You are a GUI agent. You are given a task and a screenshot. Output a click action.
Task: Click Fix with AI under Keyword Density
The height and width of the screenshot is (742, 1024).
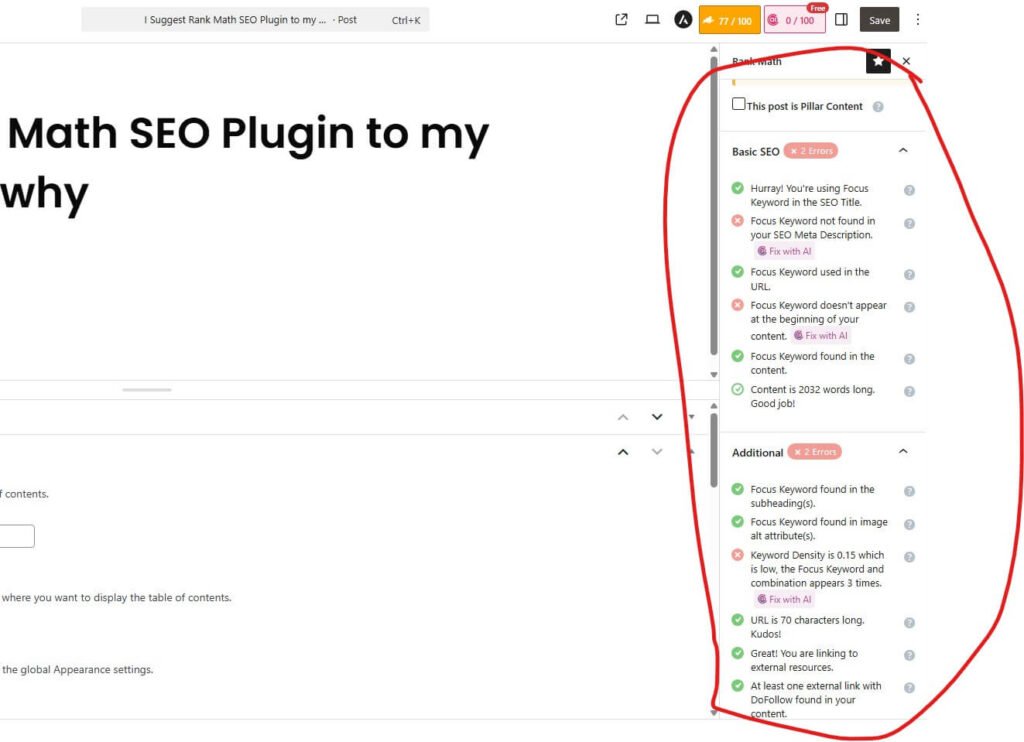784,600
